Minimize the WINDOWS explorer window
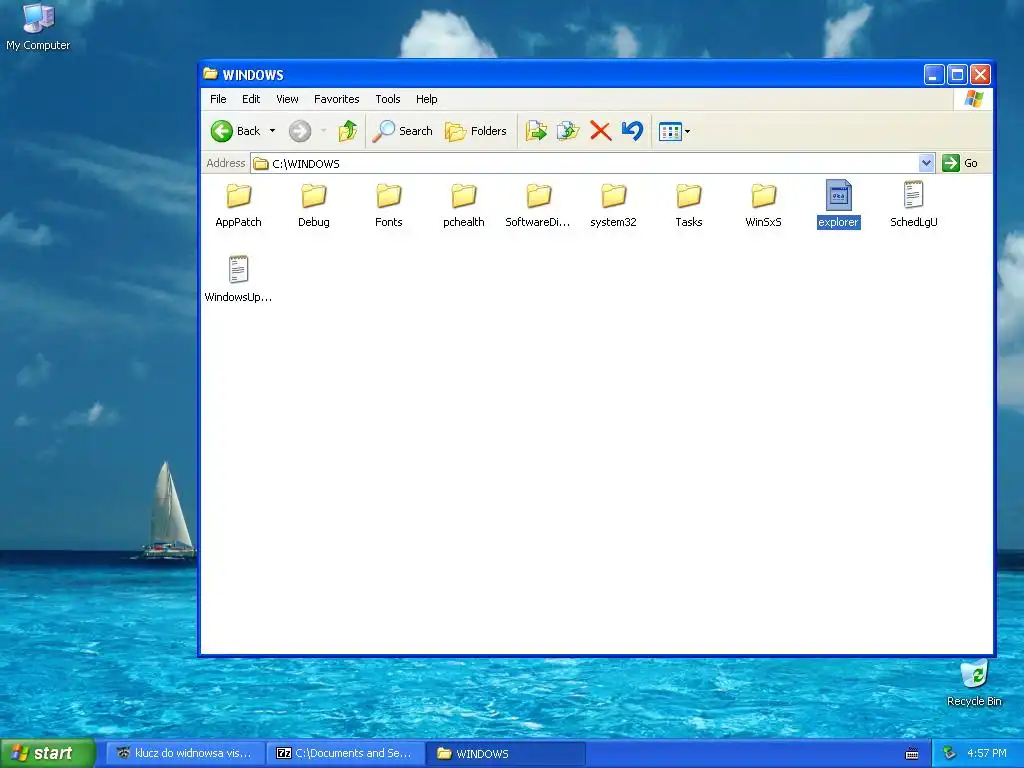The height and width of the screenshot is (768, 1024). (x=934, y=74)
